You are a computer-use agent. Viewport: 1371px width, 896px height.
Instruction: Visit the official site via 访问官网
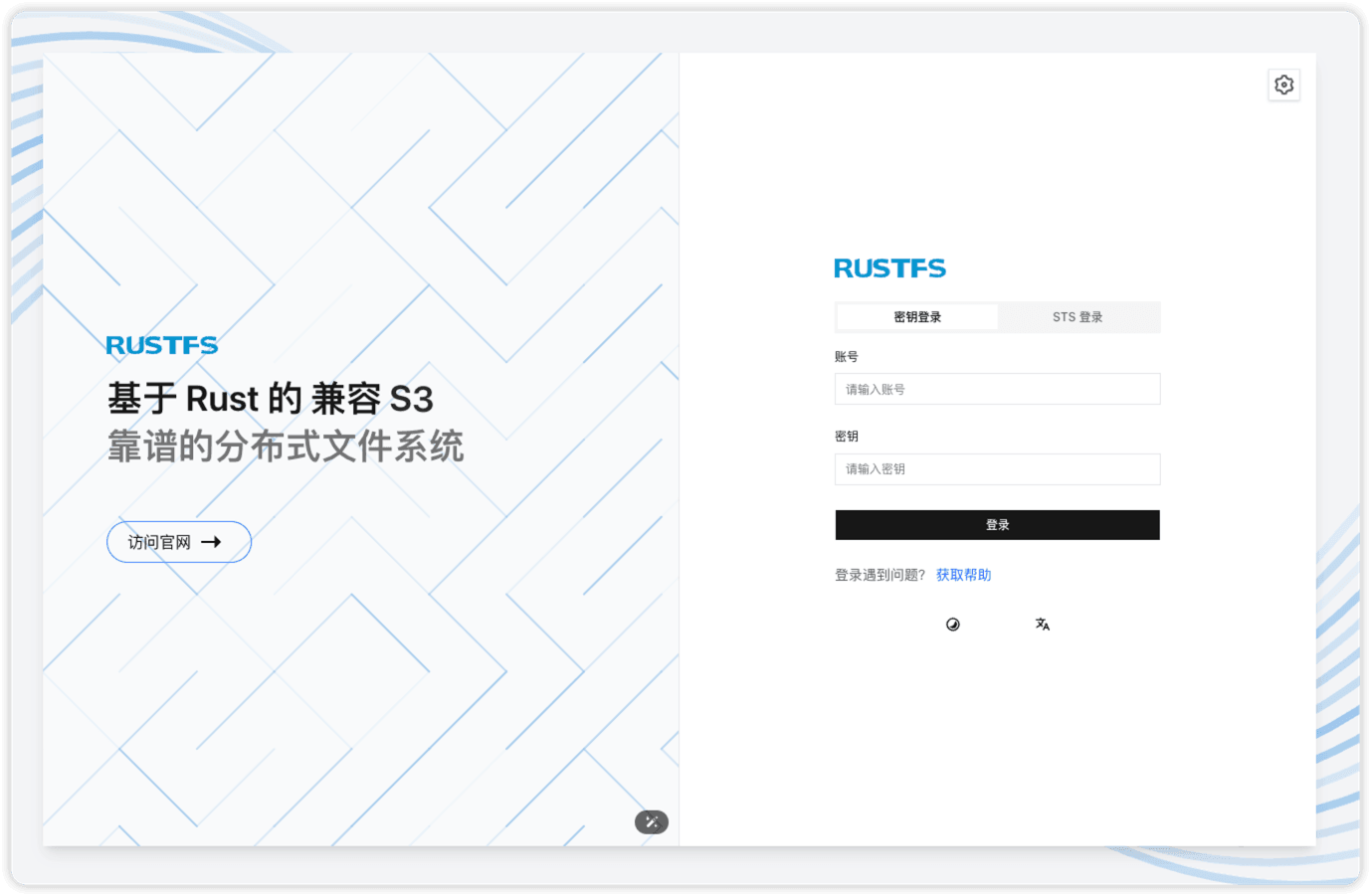coord(179,541)
